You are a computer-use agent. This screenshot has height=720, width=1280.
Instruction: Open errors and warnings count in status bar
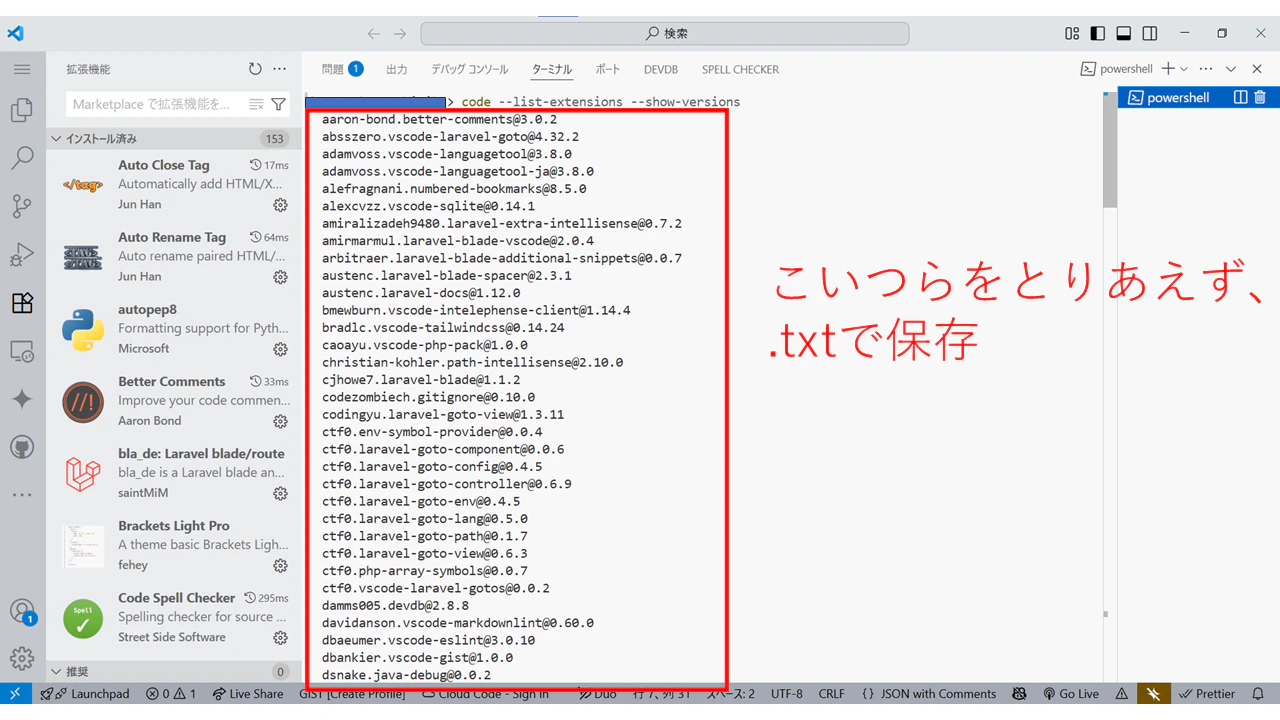click(171, 694)
